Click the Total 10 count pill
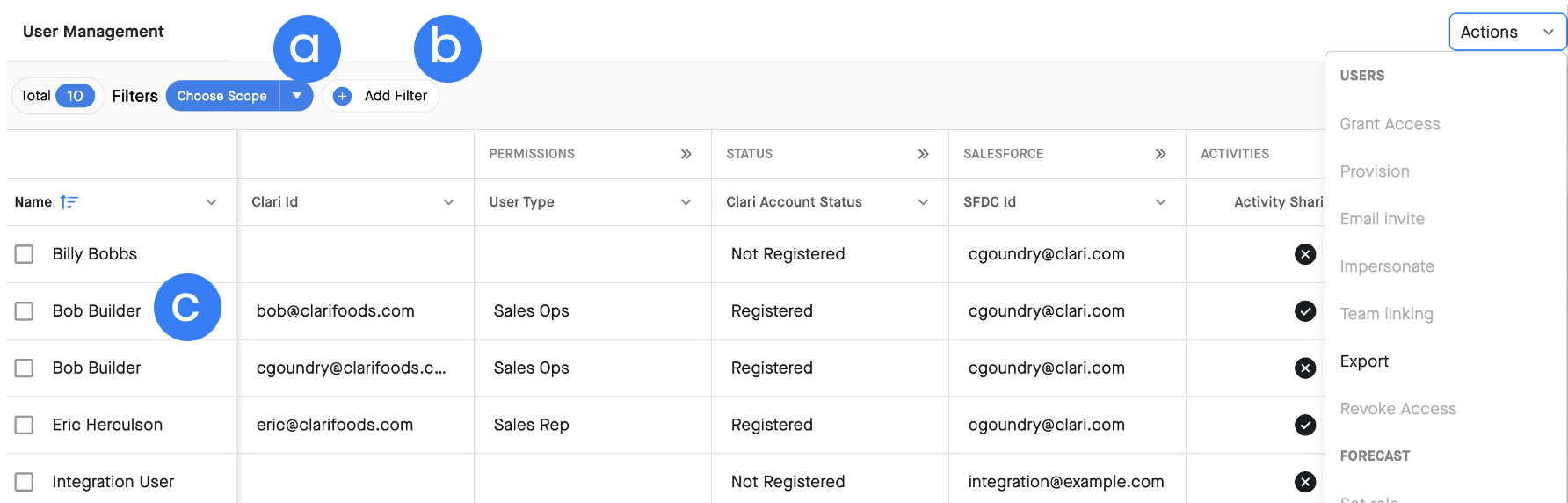Image resolution: width=1568 pixels, height=503 pixels. (x=58, y=96)
